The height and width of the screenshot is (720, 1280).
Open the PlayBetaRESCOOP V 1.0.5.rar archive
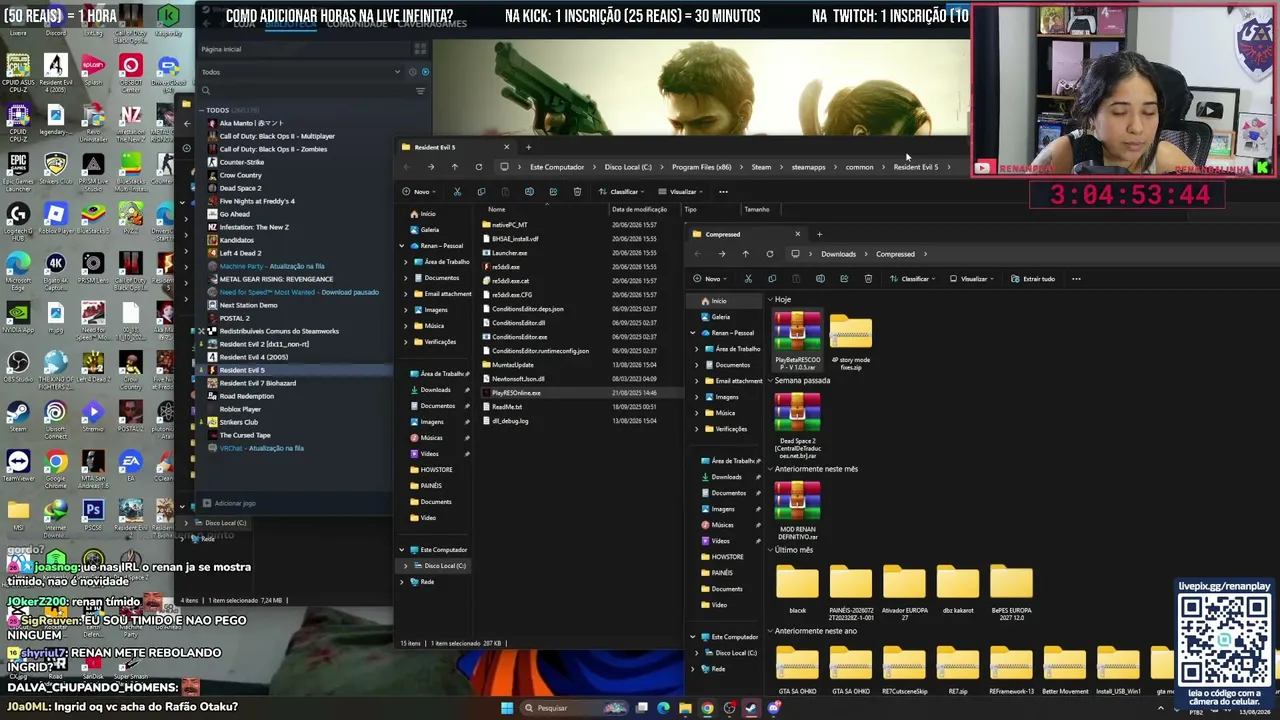coord(797,341)
